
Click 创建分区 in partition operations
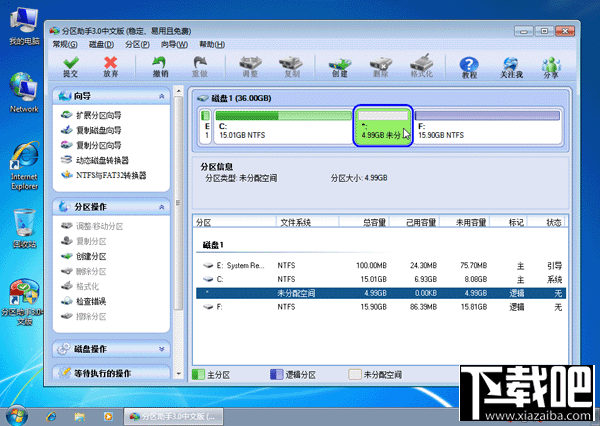(90, 256)
